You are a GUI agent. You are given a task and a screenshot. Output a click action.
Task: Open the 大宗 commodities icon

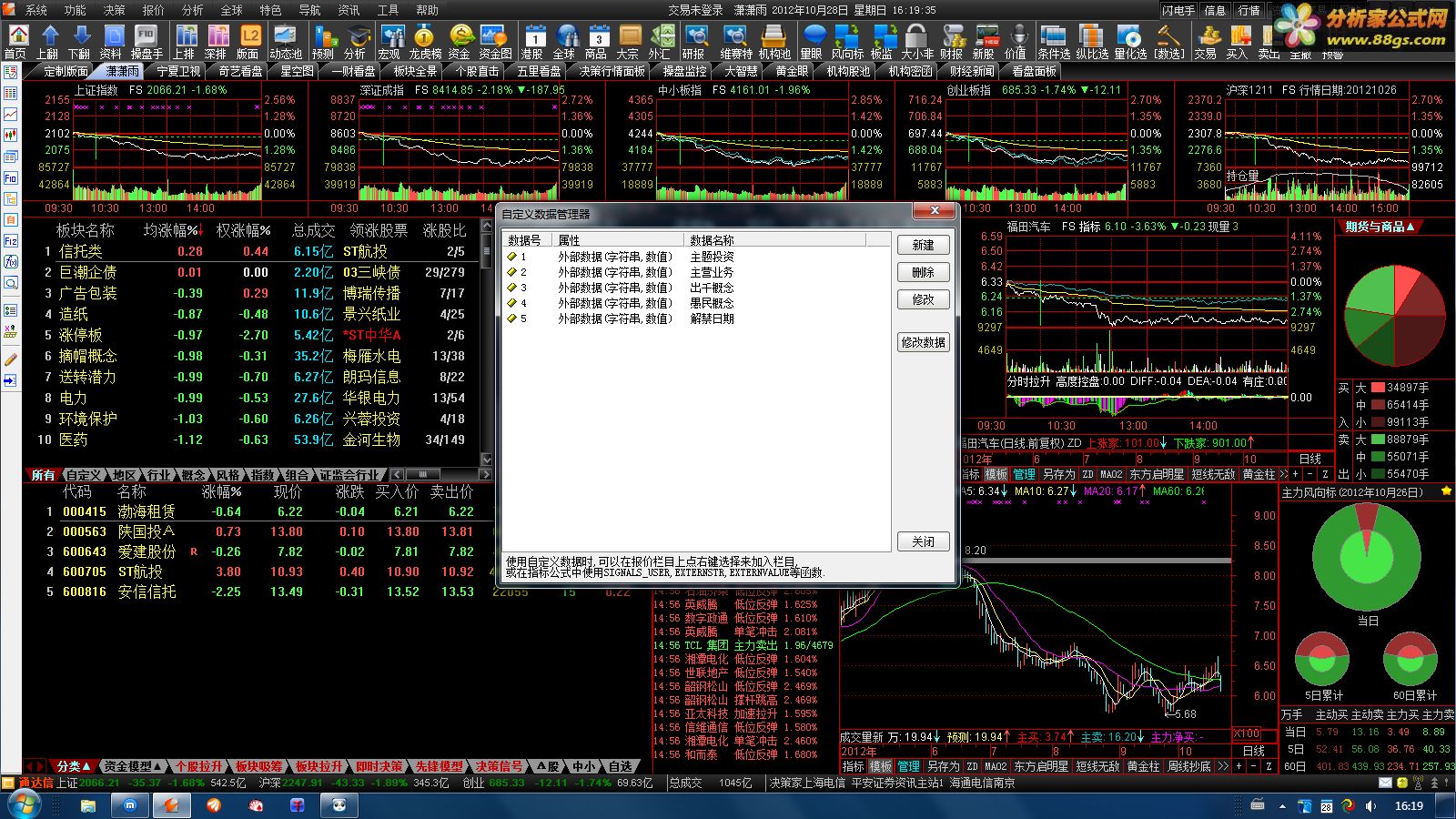629,42
